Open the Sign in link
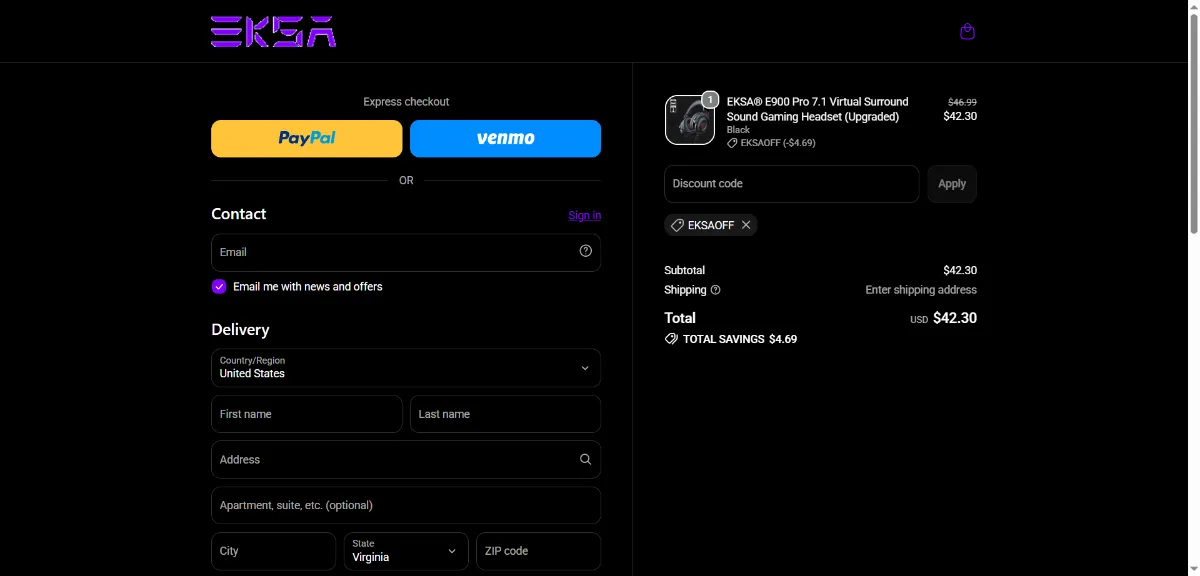This screenshot has width=1200, height=576. coord(585,215)
